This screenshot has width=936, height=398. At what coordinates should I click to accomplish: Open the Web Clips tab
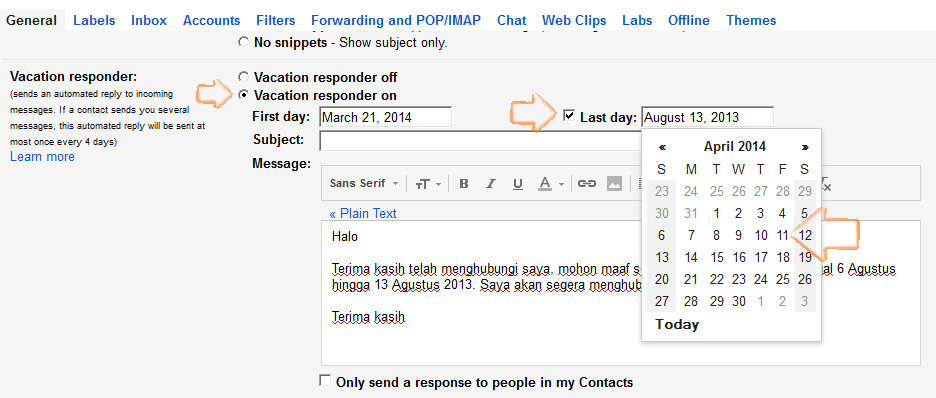(574, 20)
